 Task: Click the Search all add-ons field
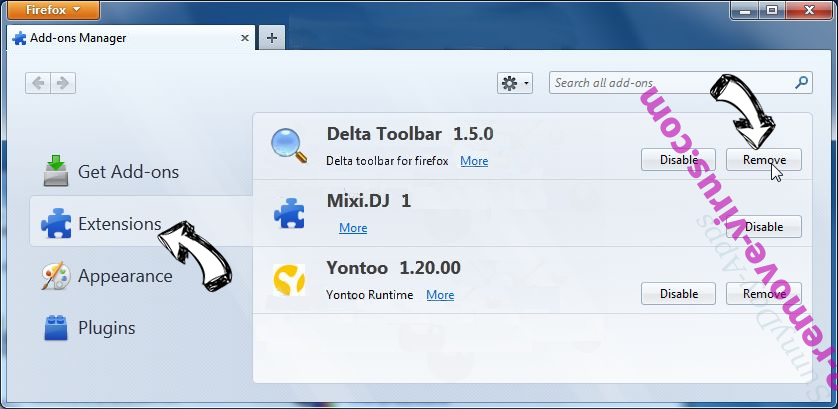click(x=670, y=84)
